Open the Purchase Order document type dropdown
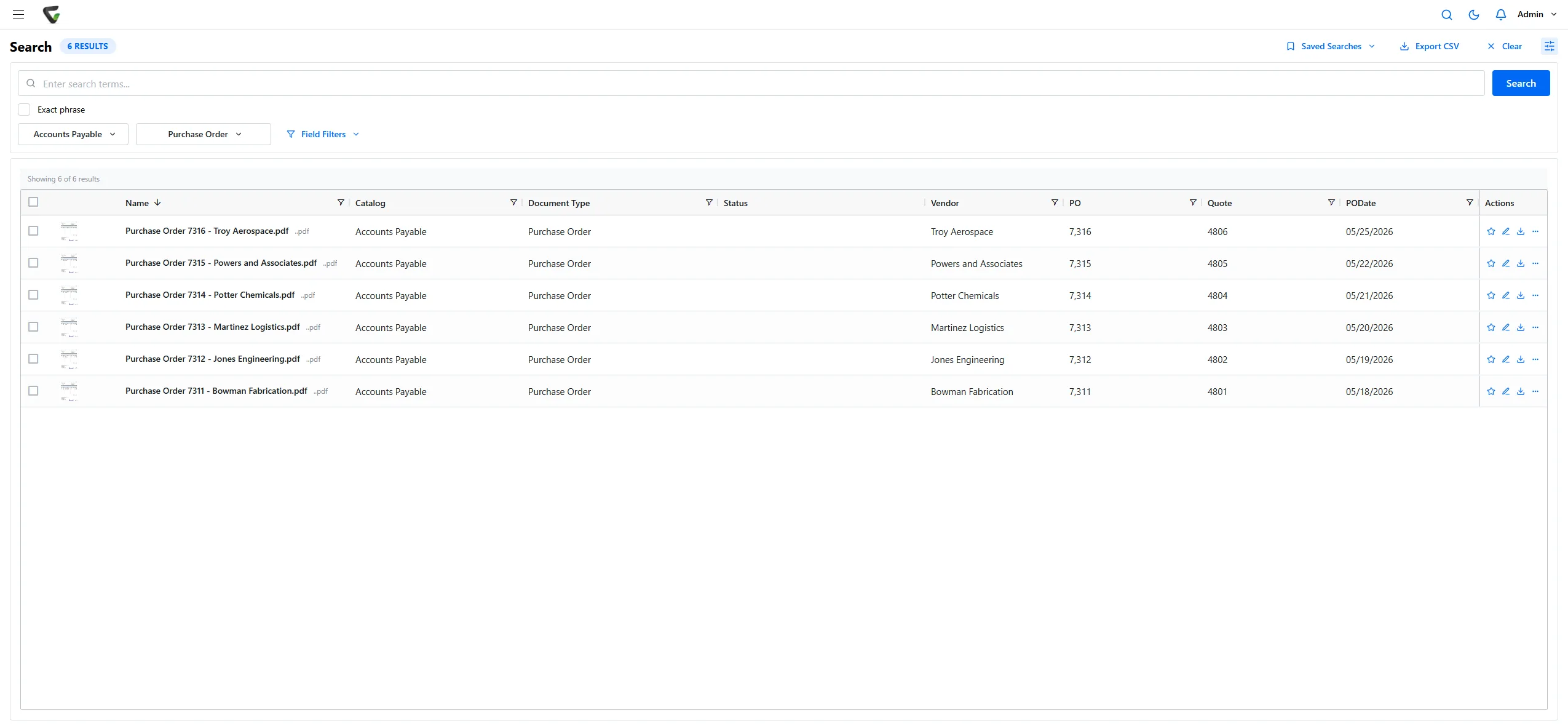 204,134
